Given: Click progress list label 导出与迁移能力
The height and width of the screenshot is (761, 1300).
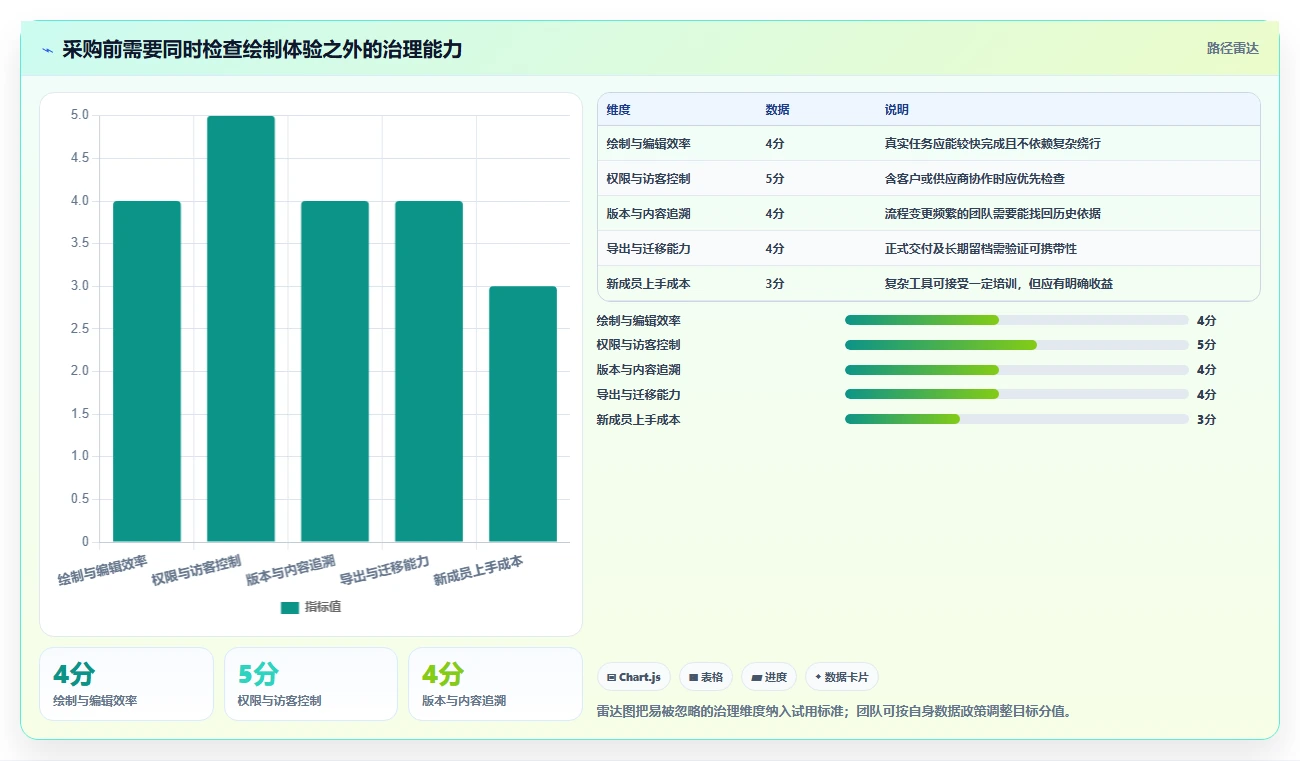Looking at the screenshot, I should 638,394.
